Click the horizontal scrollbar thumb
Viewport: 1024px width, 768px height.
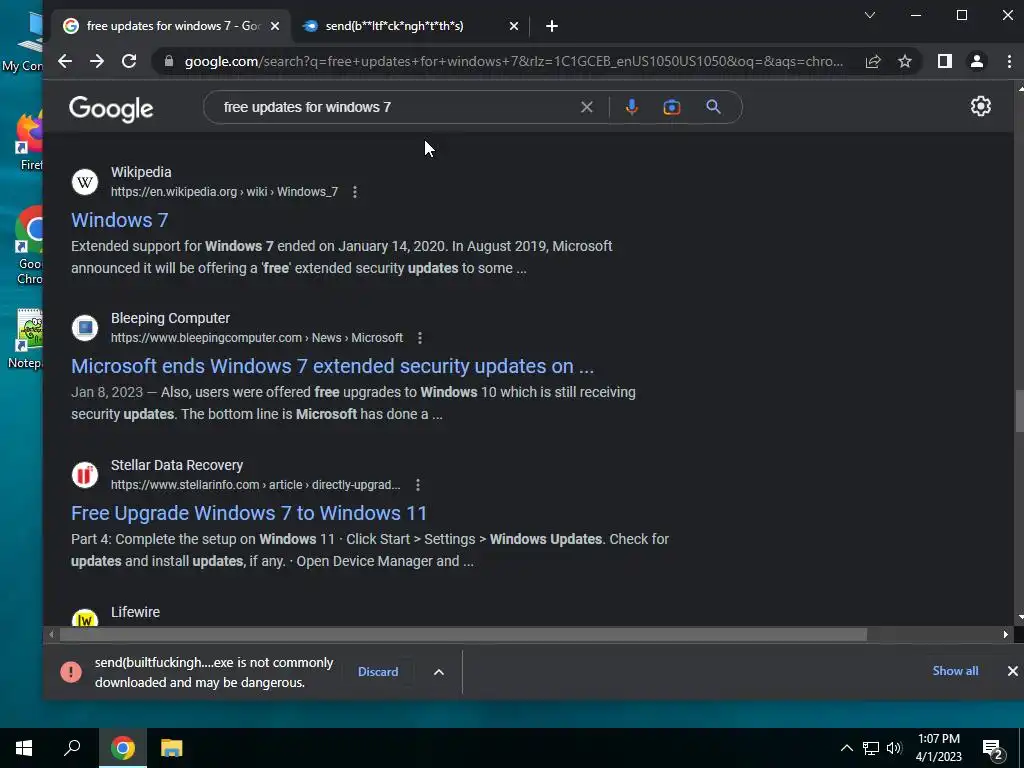[x=463, y=634]
